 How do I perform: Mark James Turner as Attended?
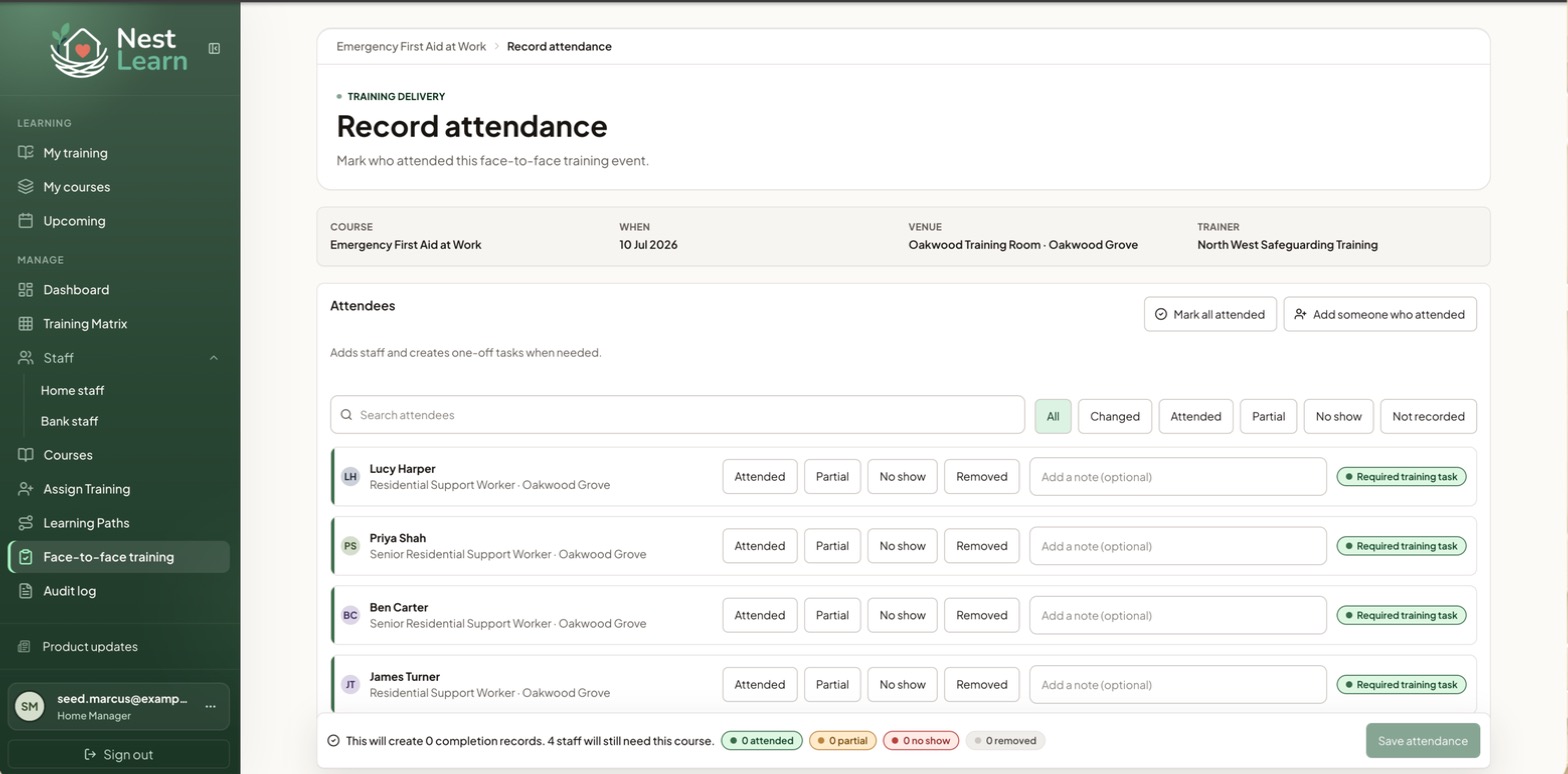click(x=760, y=685)
